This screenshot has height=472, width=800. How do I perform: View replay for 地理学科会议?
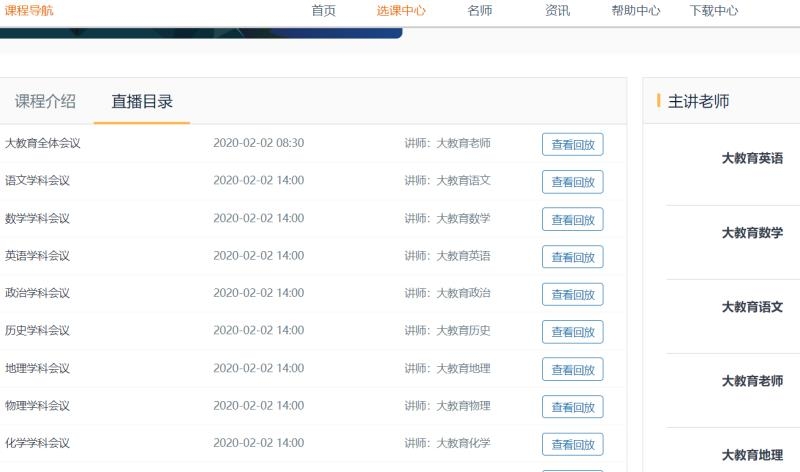coord(572,369)
